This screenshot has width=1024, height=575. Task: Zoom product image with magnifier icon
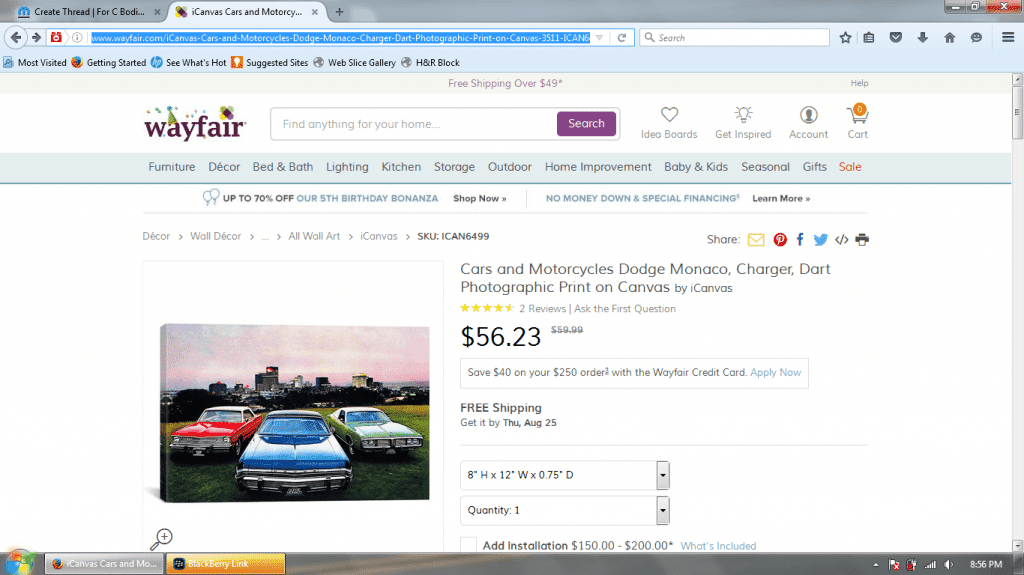coord(161,539)
